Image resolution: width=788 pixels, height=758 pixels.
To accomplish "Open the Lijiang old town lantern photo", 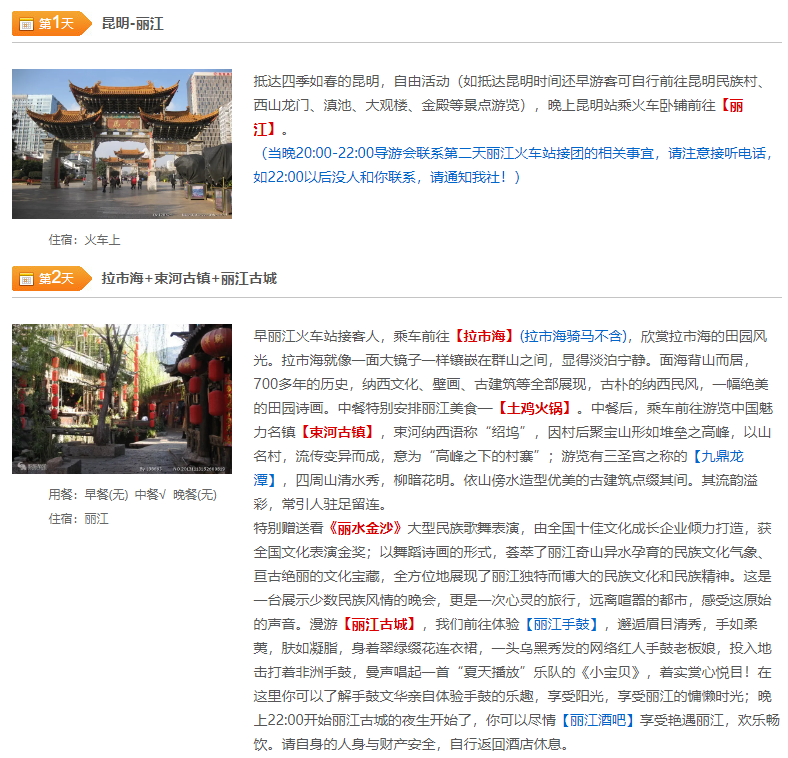I will tap(122, 399).
